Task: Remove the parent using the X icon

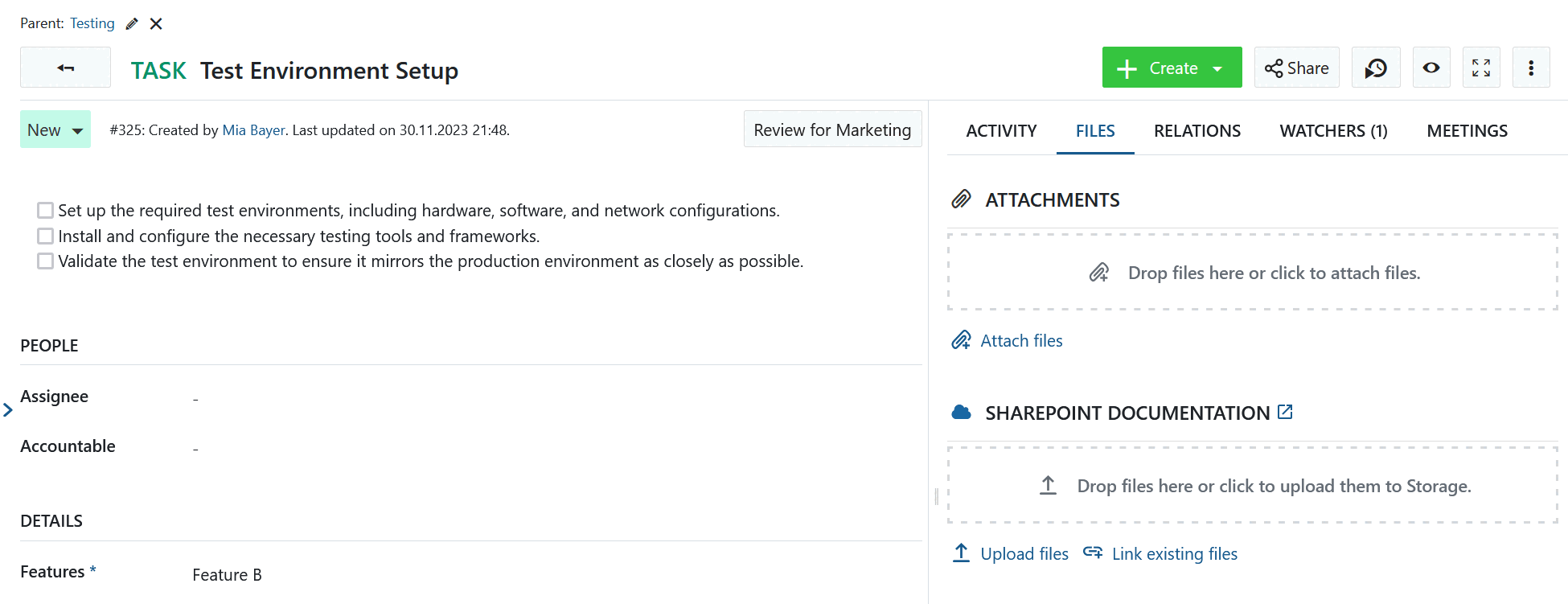Action: pos(156,24)
